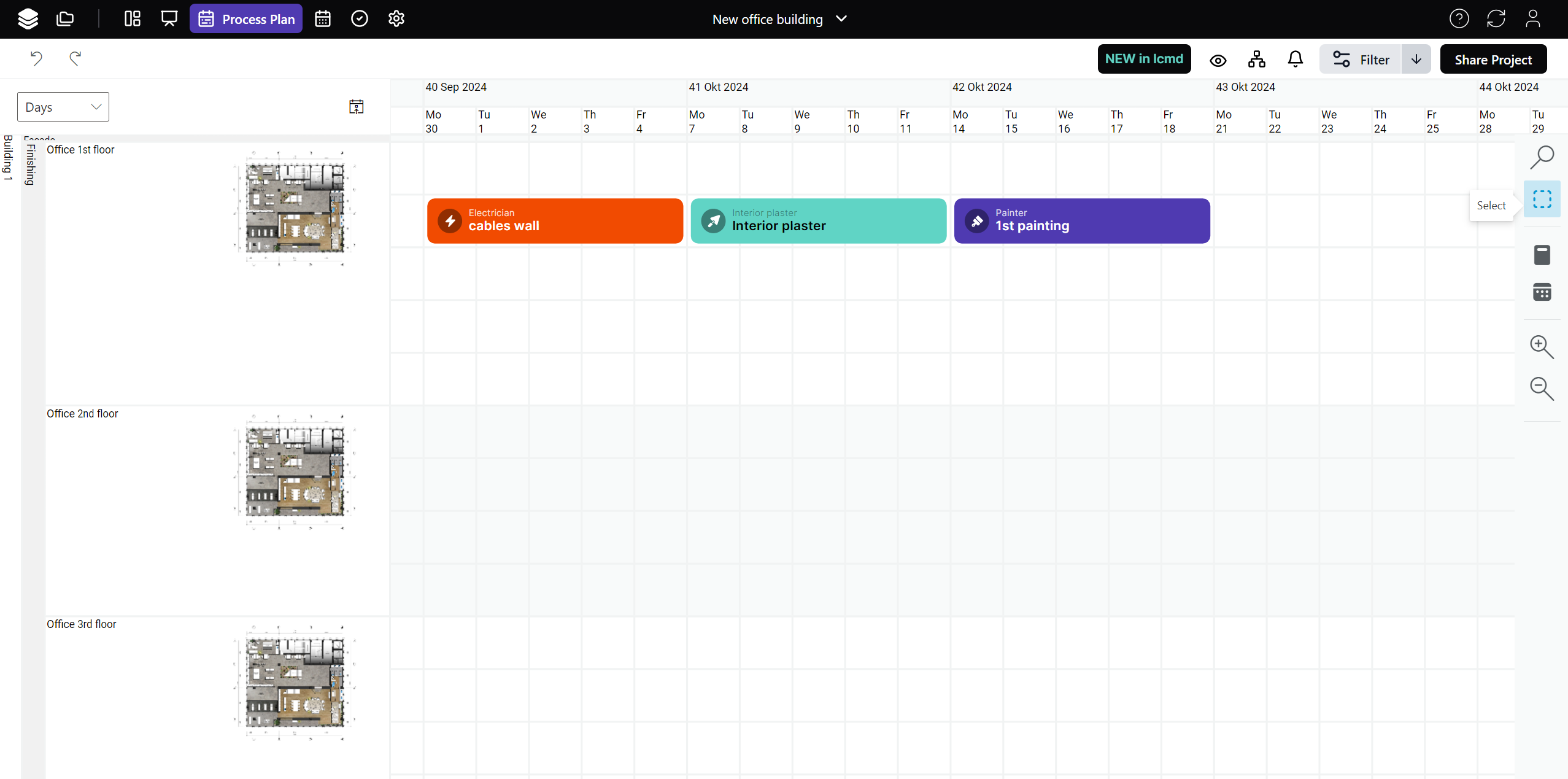Screen dimensions: 1568x779
Task: Click the Share Project button
Action: (x=1493, y=60)
